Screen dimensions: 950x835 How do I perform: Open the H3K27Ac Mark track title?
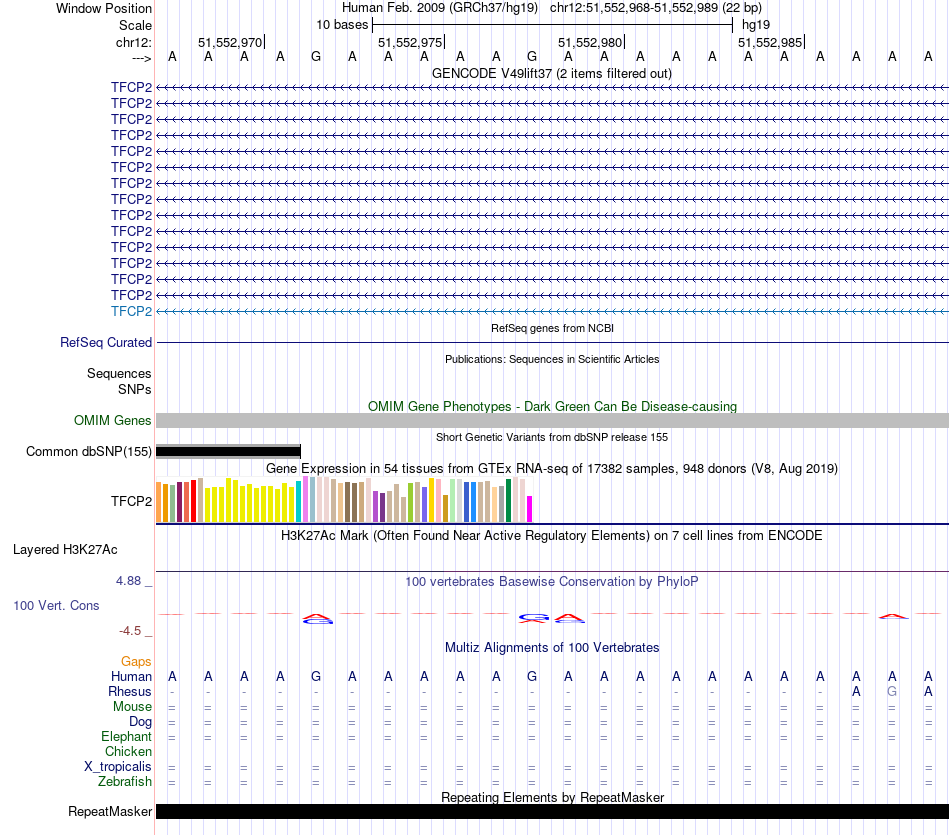click(552, 536)
